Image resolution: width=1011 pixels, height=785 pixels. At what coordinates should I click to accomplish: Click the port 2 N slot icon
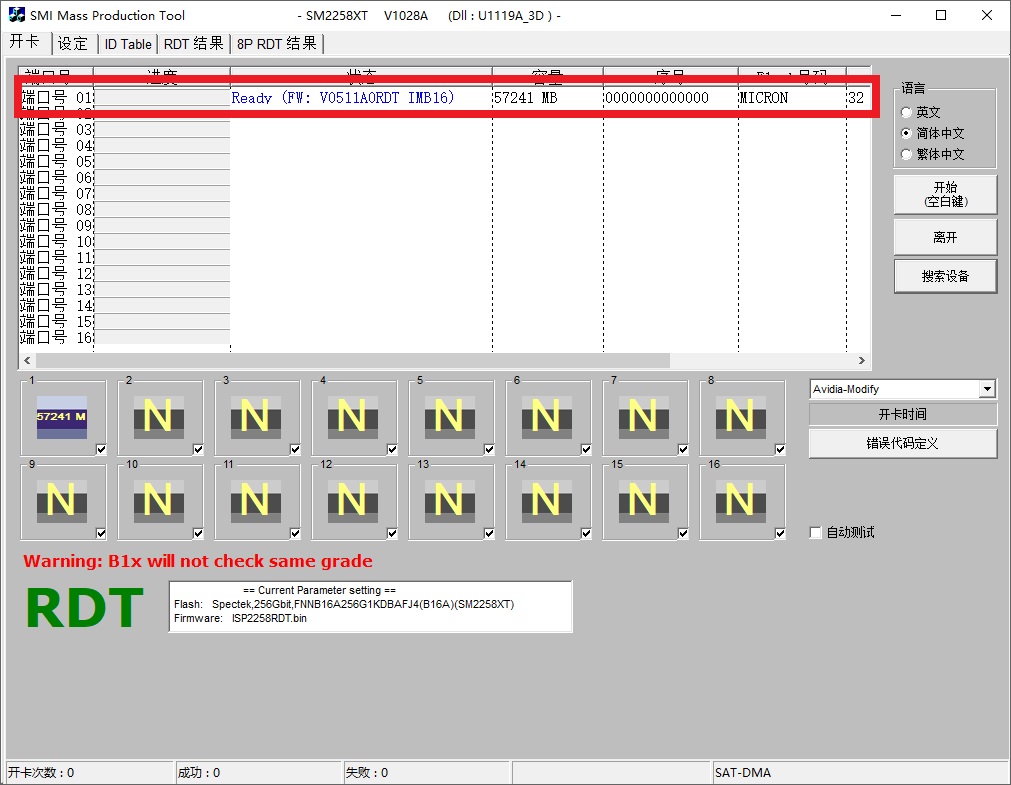(x=158, y=415)
